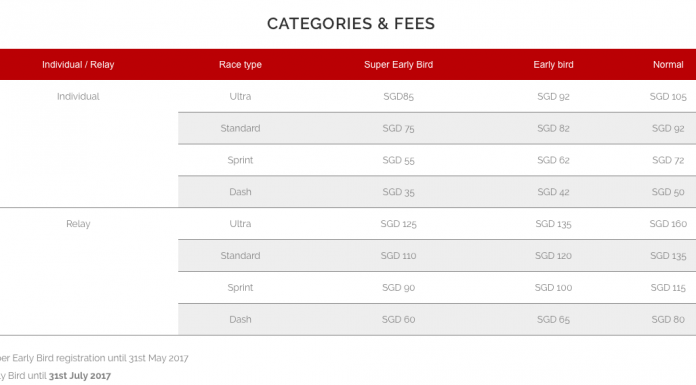696x385 pixels.
Task: Click the SGD 35 Individual Dash price
Action: coord(398,192)
